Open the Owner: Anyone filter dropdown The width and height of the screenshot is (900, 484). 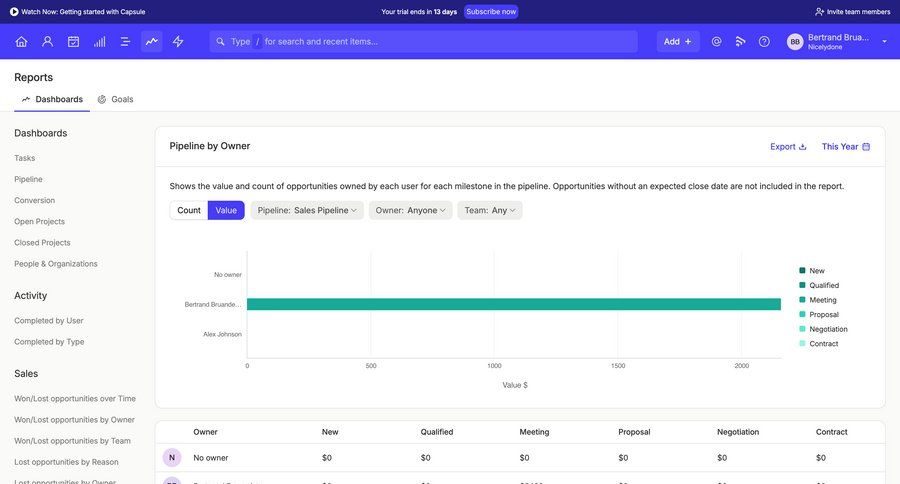[x=410, y=210]
